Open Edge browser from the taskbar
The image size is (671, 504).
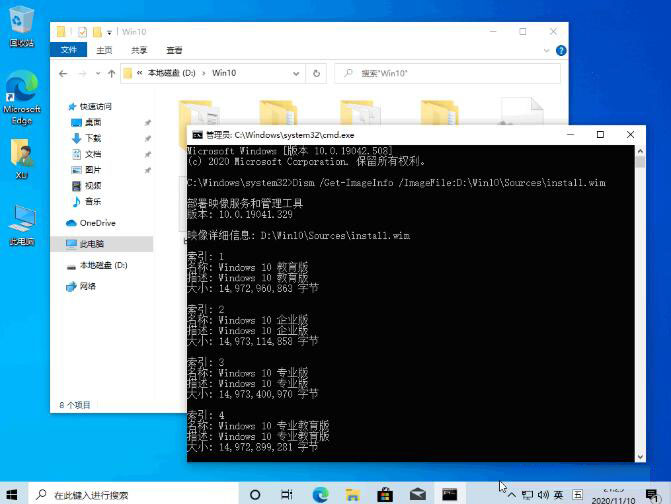pyautogui.click(x=320, y=495)
